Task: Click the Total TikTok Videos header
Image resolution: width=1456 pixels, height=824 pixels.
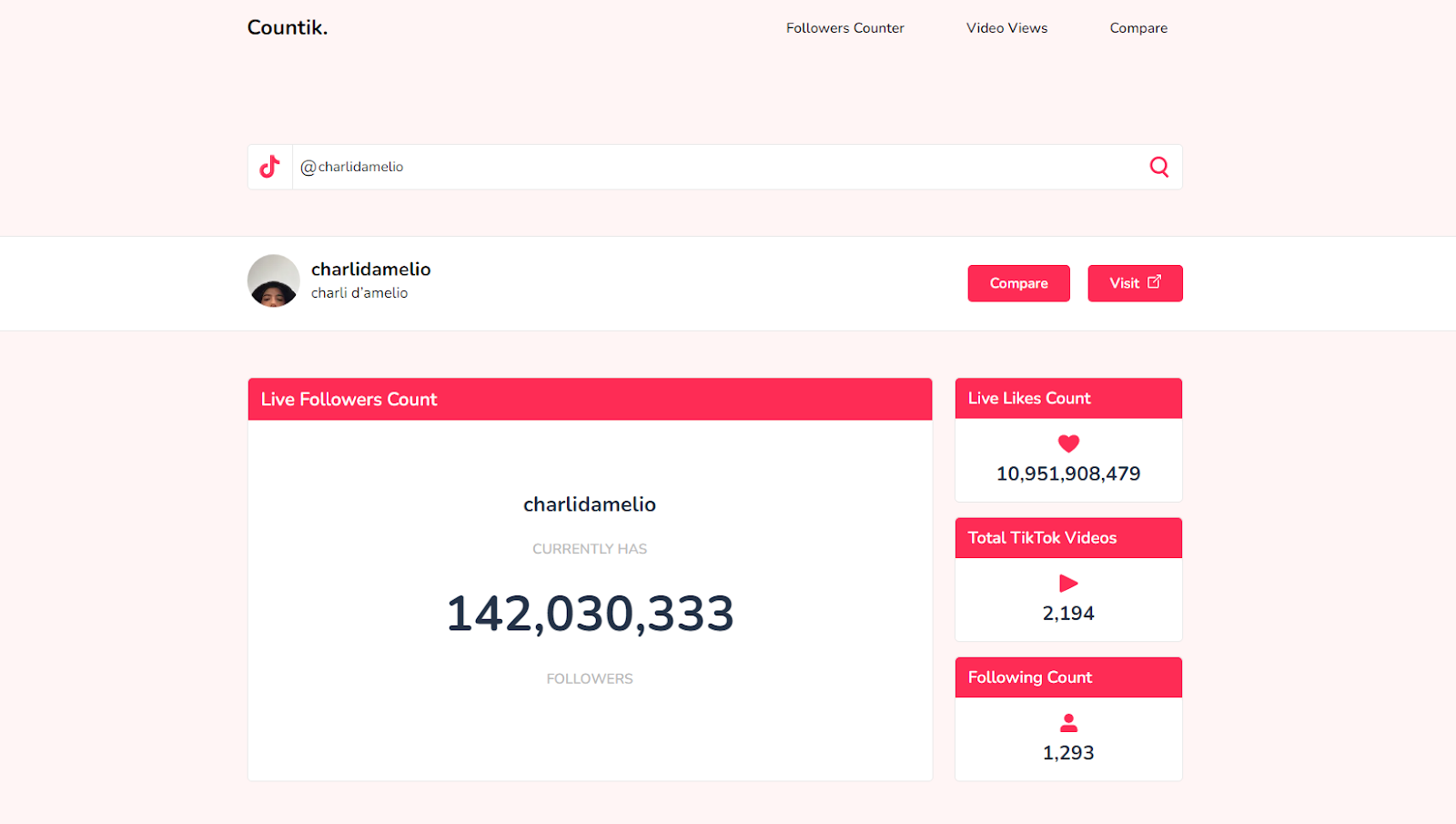Action: pyautogui.click(x=1069, y=538)
